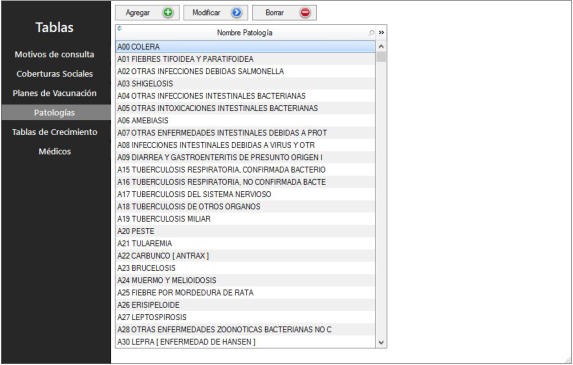Image resolution: width=573 pixels, height=365 pixels.
Task: Click the green plus Agregar icon
Action: (x=168, y=13)
